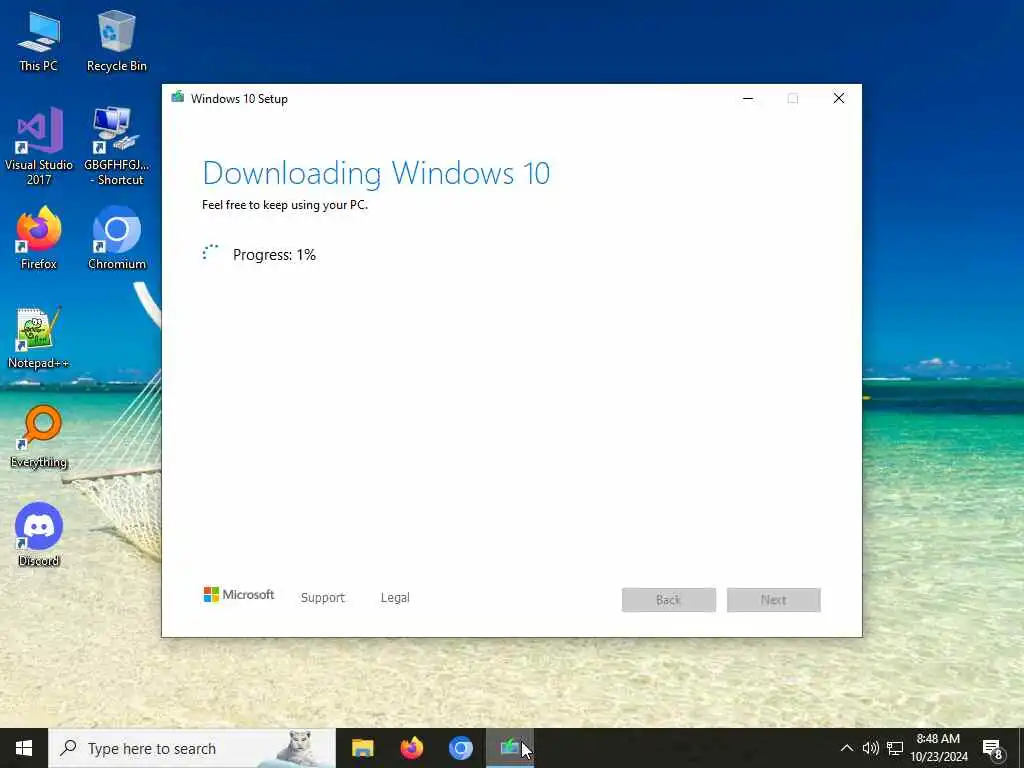This screenshot has height=768, width=1024.
Task: Open the network status tray icon
Action: (895, 748)
